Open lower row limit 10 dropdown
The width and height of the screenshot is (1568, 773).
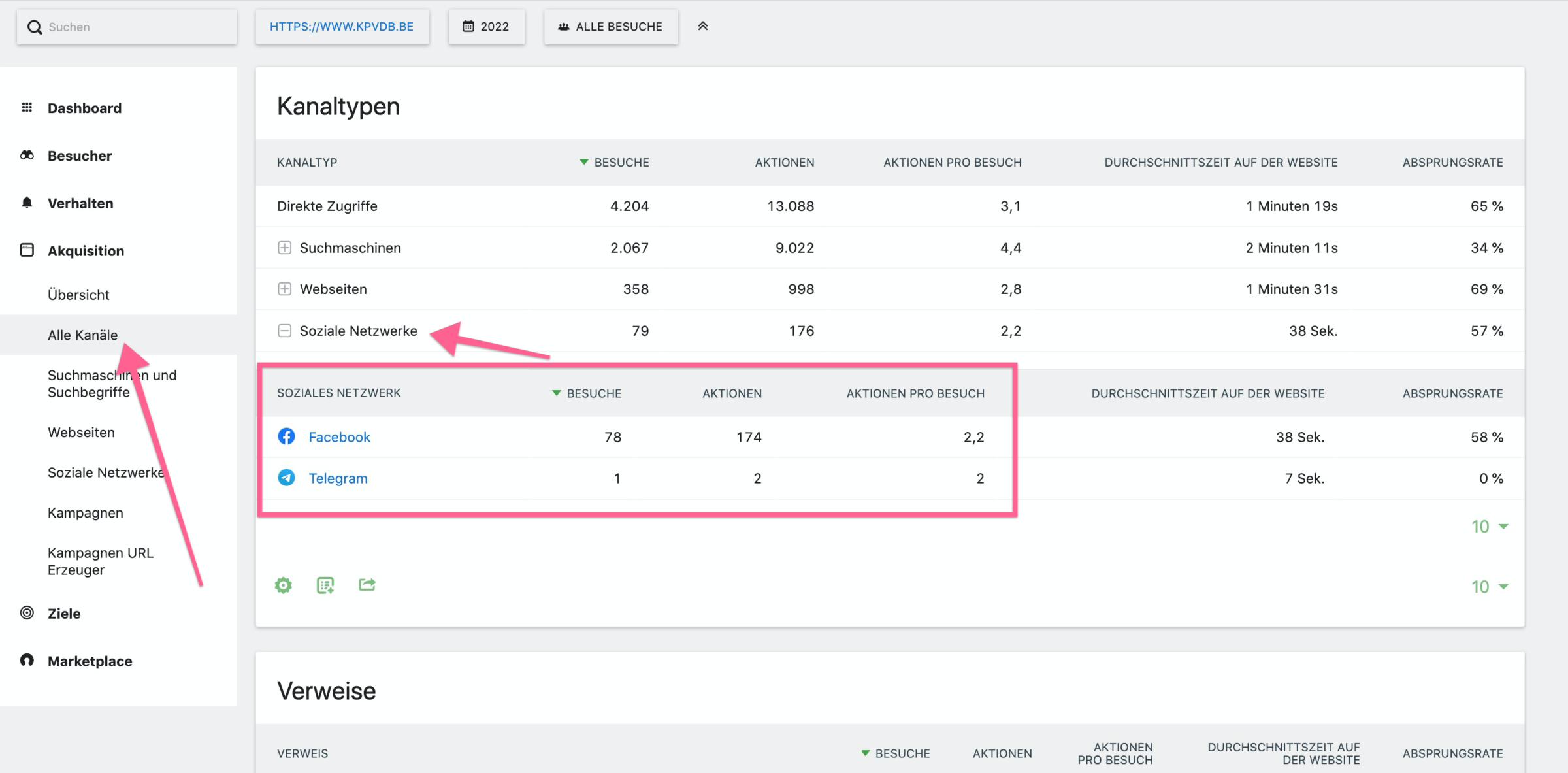coord(1489,586)
